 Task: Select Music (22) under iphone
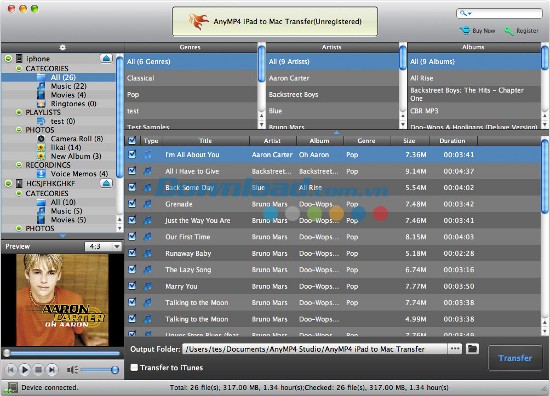[68, 86]
